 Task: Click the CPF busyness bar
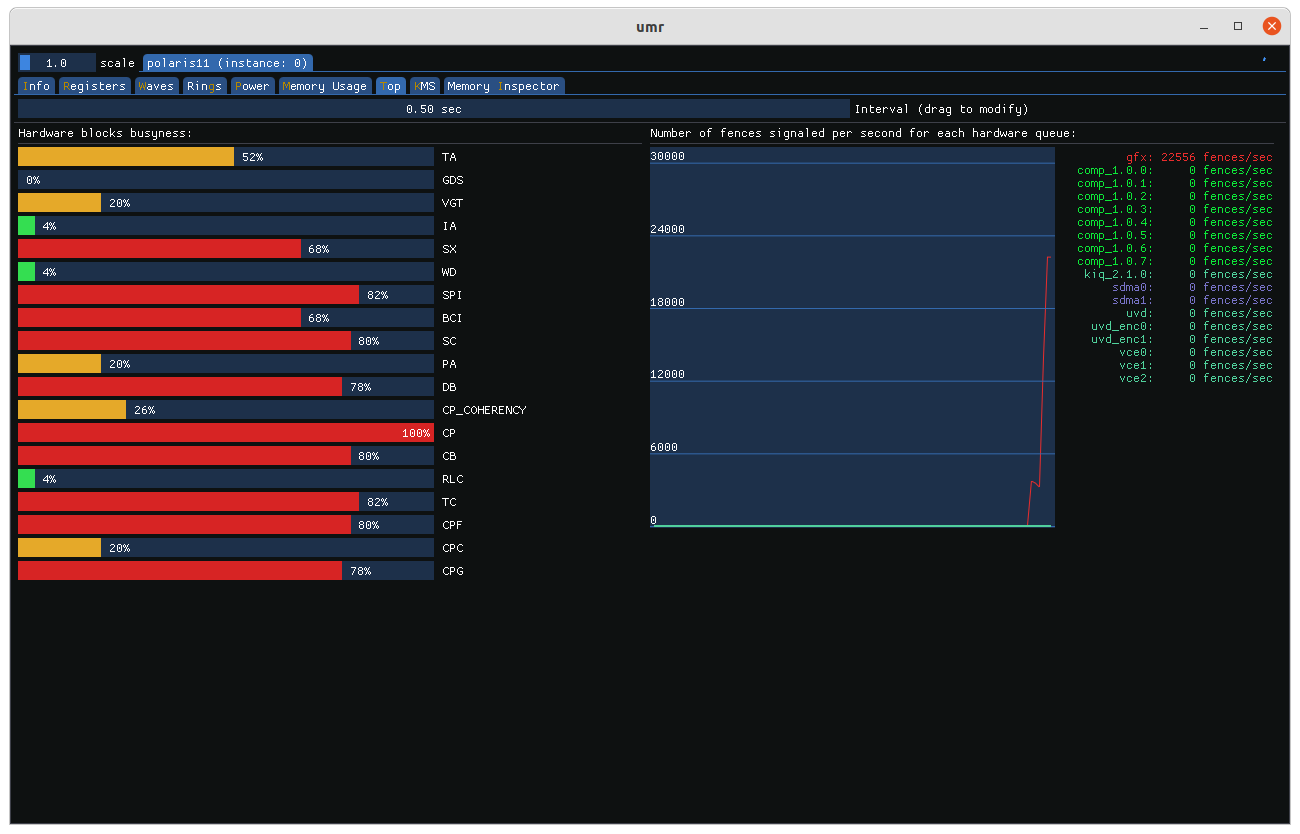click(226, 525)
